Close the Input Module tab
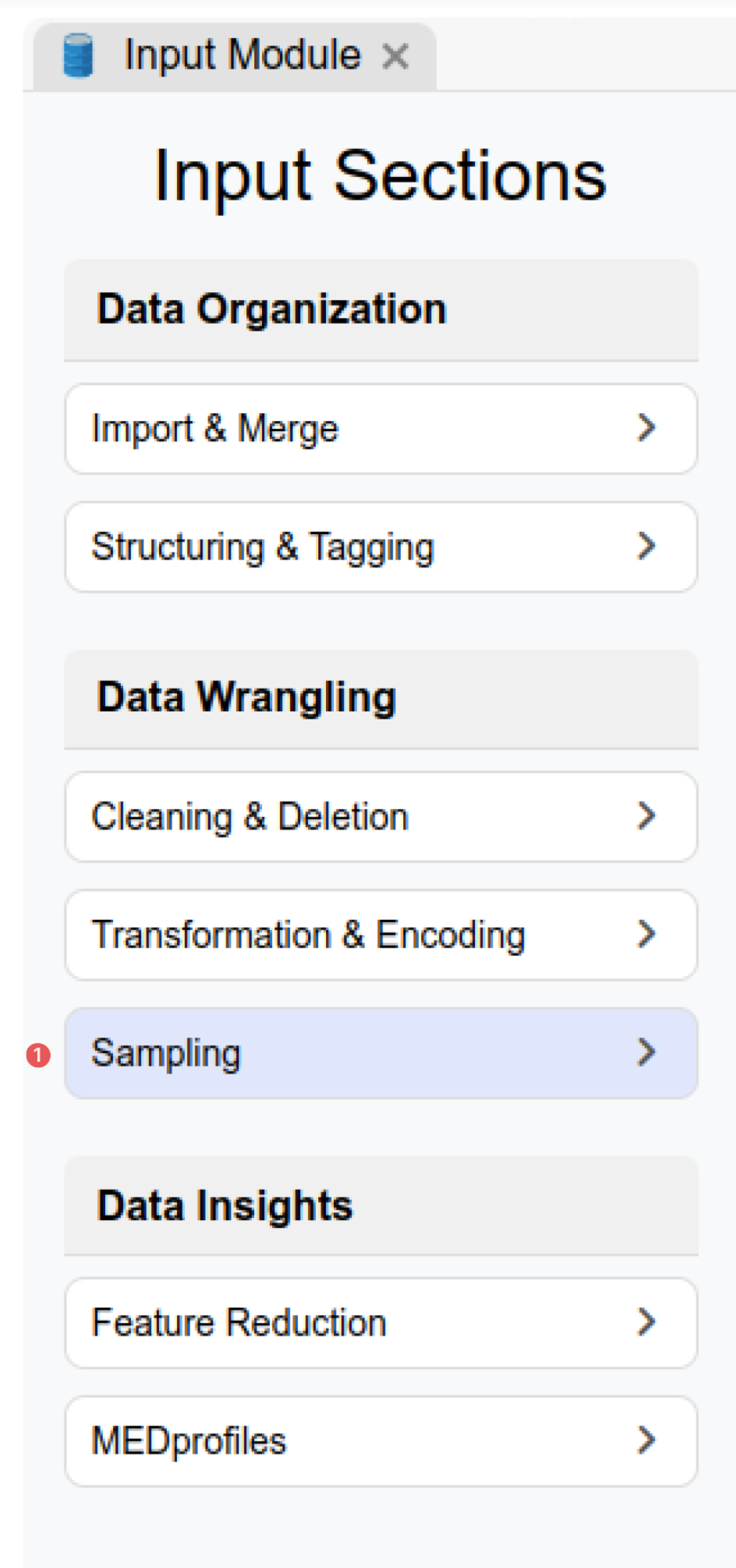The image size is (736, 1568). [395, 57]
